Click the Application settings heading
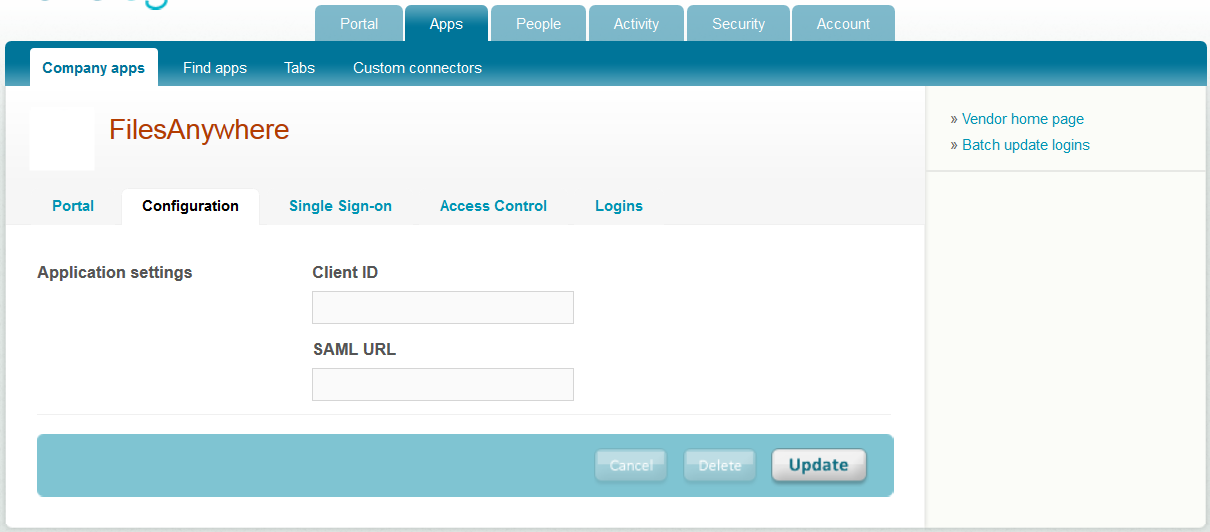The height and width of the screenshot is (532, 1210). (115, 272)
